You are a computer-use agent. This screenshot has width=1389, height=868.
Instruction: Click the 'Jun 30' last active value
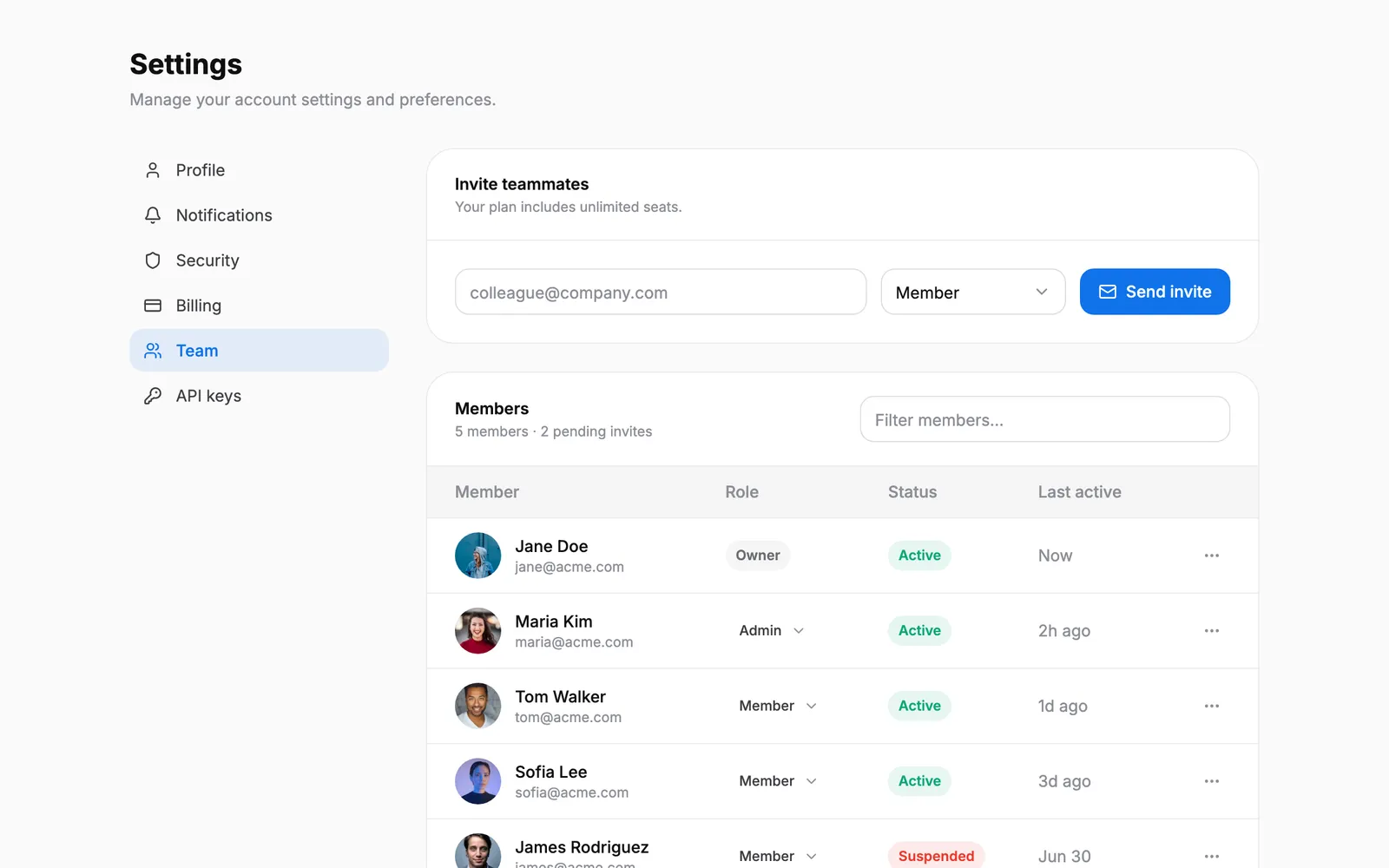click(1064, 857)
